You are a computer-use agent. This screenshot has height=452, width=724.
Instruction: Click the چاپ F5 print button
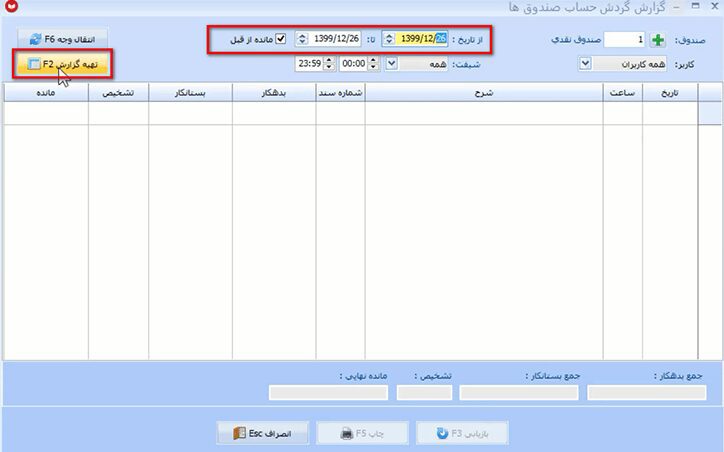(x=362, y=434)
